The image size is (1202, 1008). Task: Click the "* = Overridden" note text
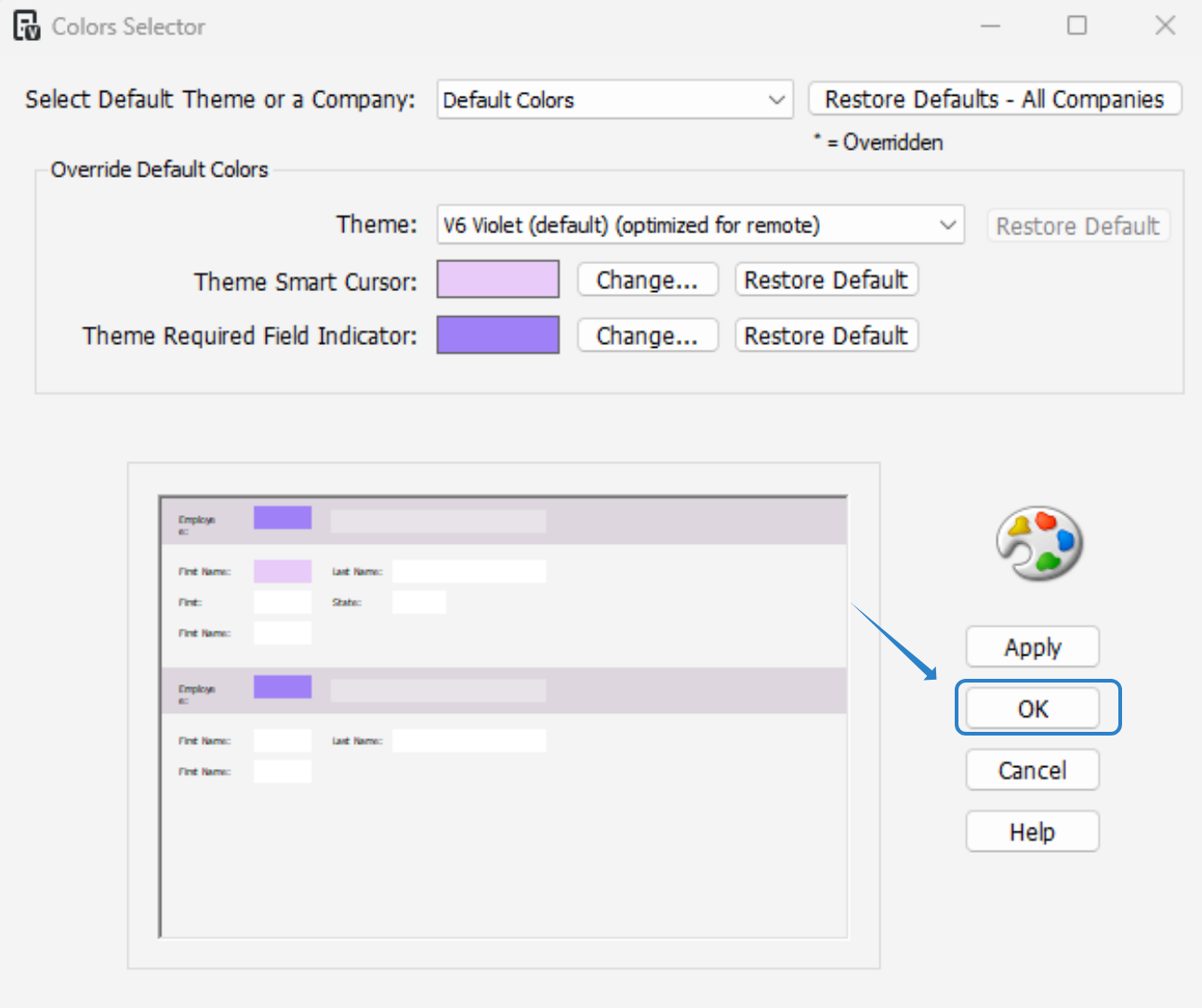pyautogui.click(x=878, y=142)
